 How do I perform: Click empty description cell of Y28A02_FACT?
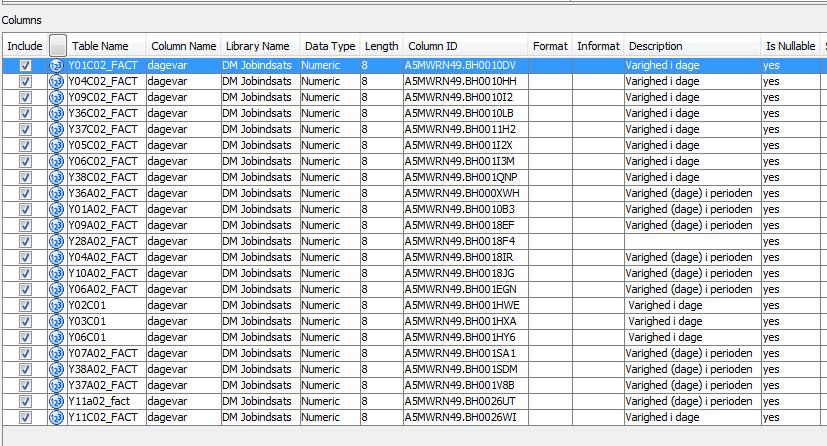click(693, 241)
